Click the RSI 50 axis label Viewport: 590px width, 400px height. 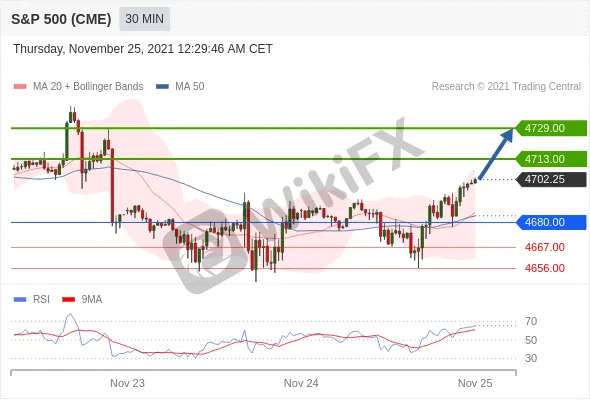[x=531, y=340]
